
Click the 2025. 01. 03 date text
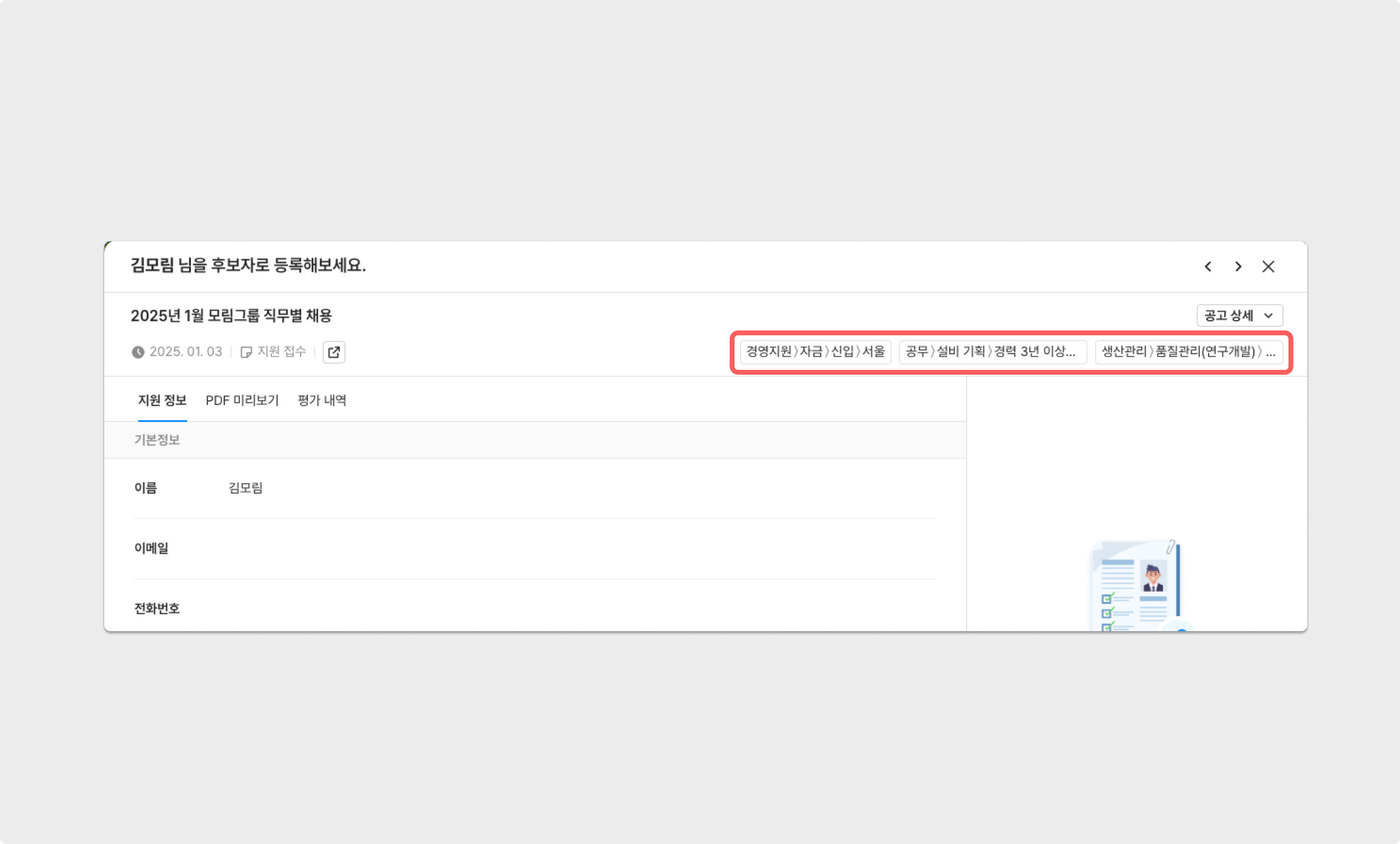pos(185,352)
